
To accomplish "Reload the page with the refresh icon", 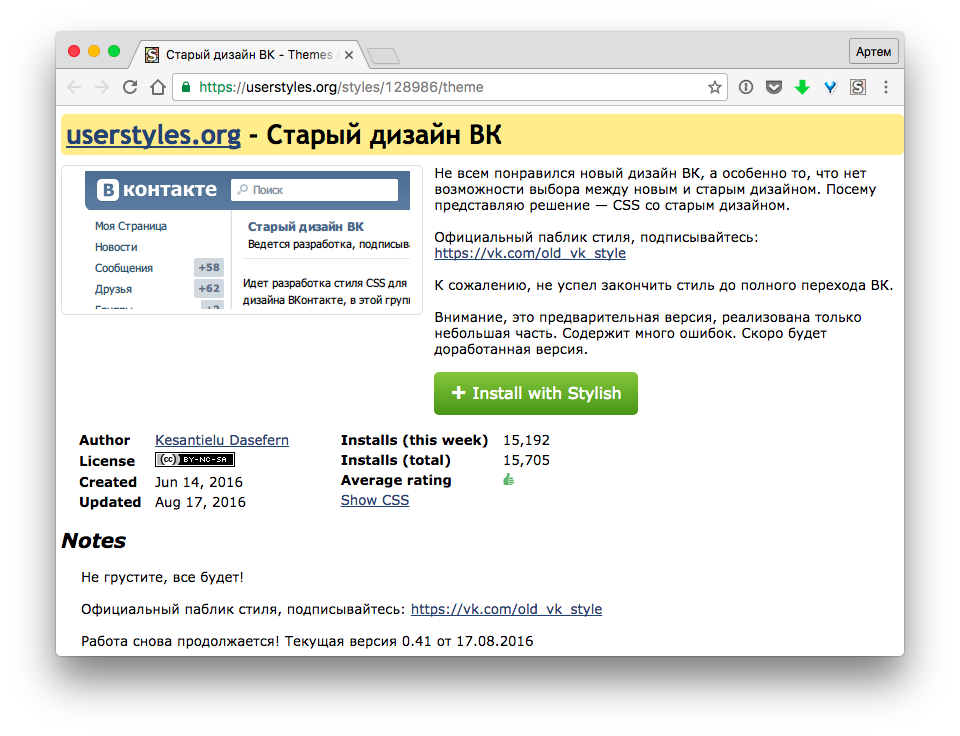I will (x=130, y=87).
